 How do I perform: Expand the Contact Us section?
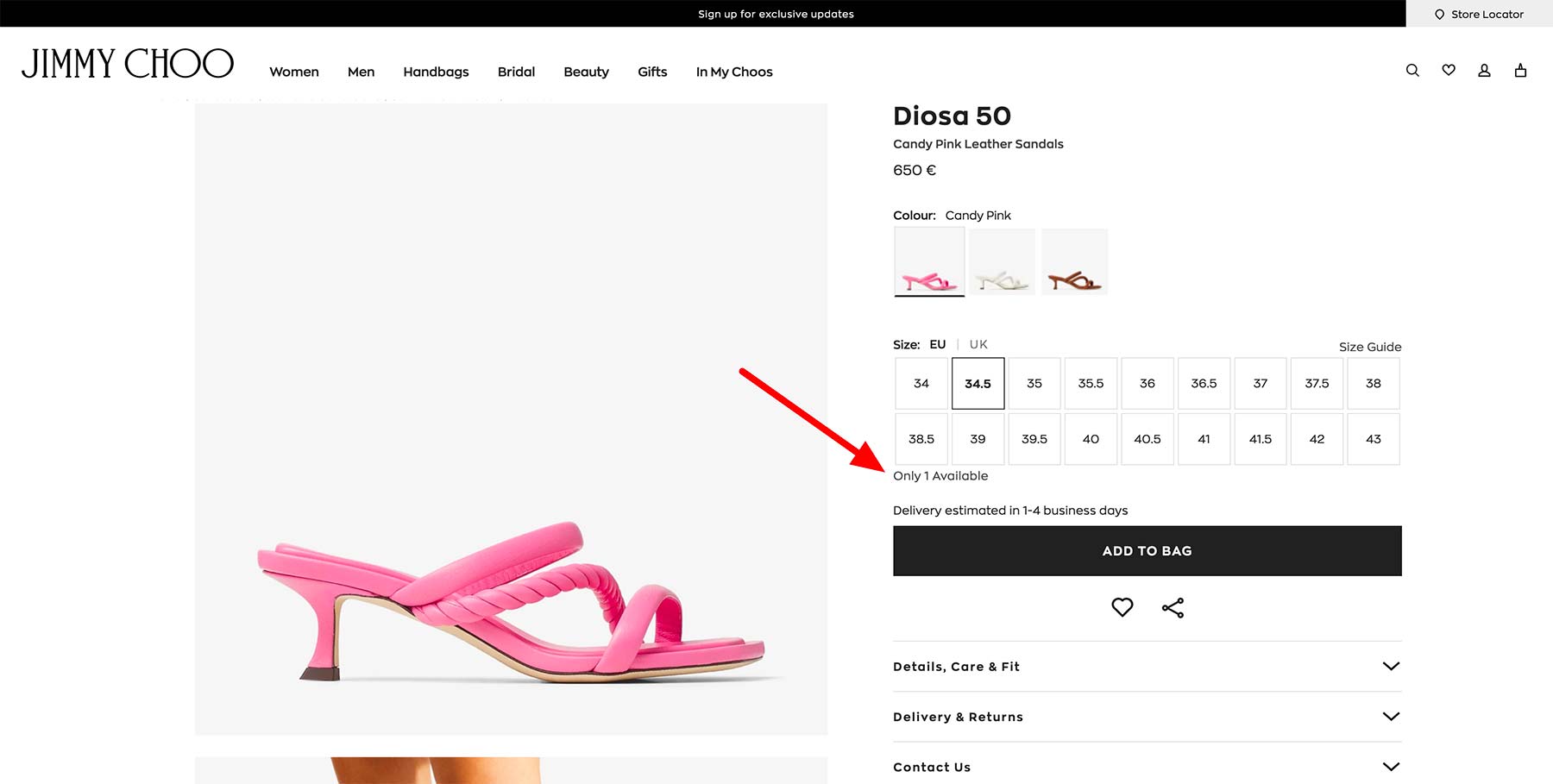tap(1147, 767)
